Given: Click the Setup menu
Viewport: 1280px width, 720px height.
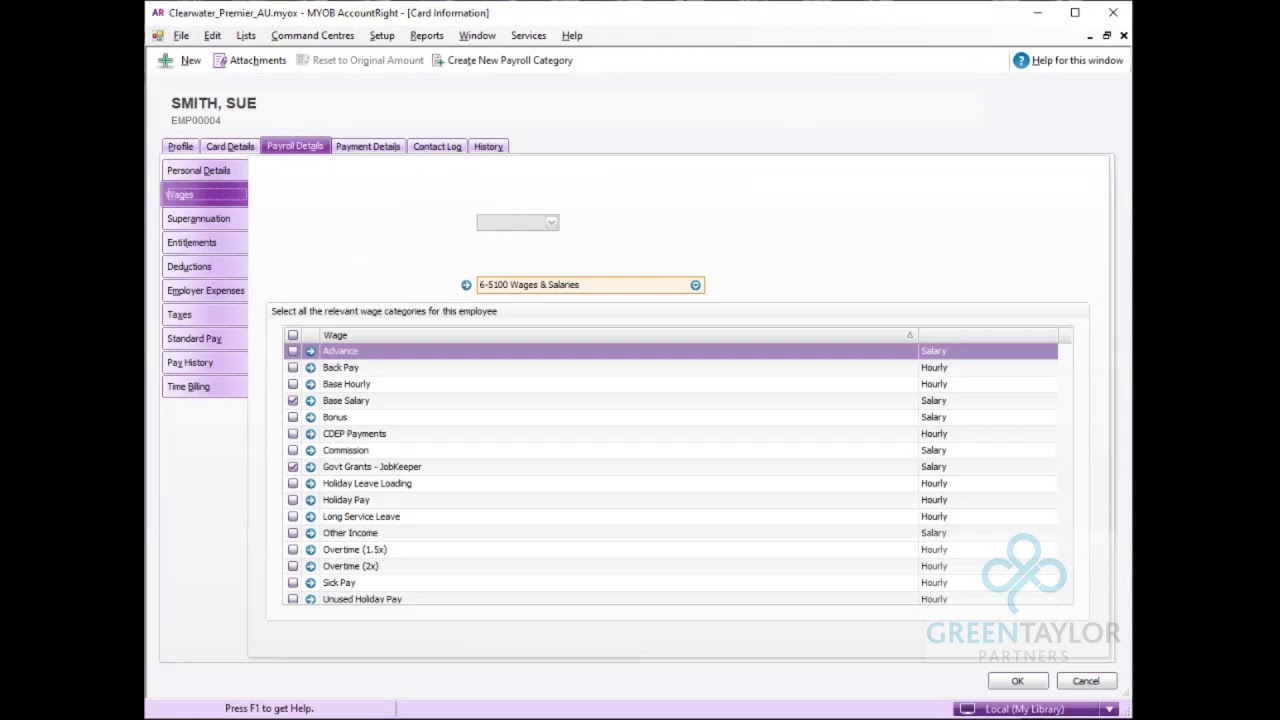Looking at the screenshot, I should pos(382,35).
